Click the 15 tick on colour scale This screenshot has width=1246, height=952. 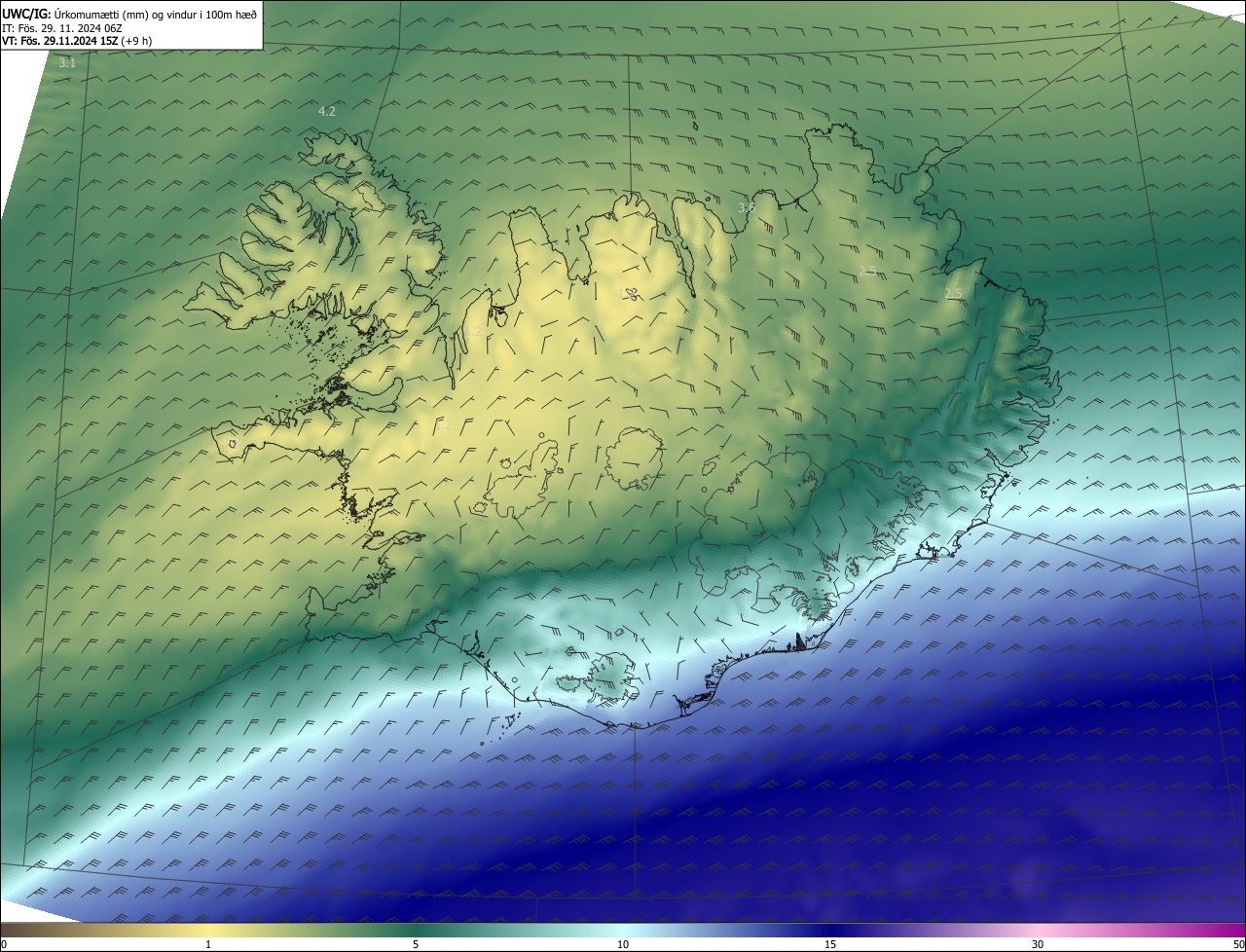[x=830, y=944]
